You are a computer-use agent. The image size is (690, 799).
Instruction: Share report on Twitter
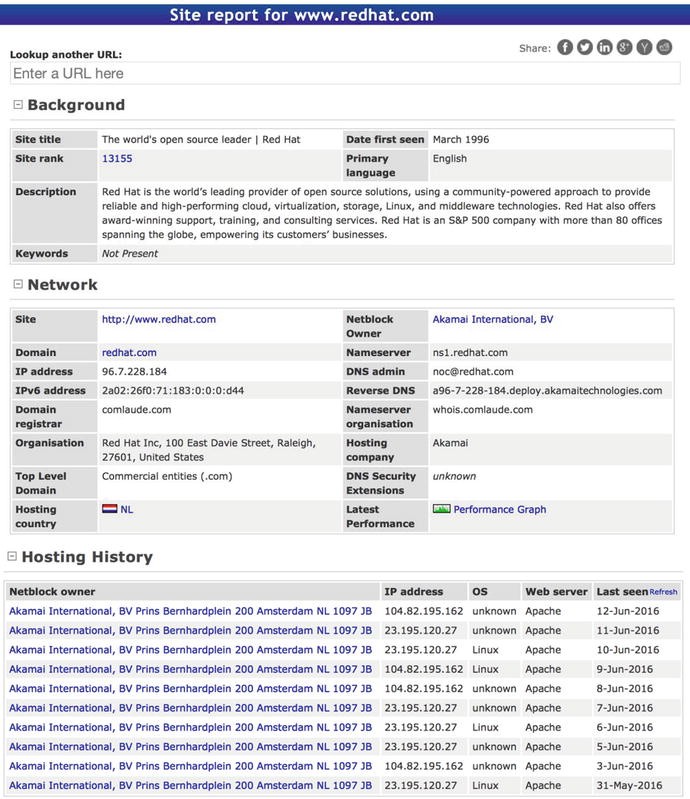tap(585, 47)
